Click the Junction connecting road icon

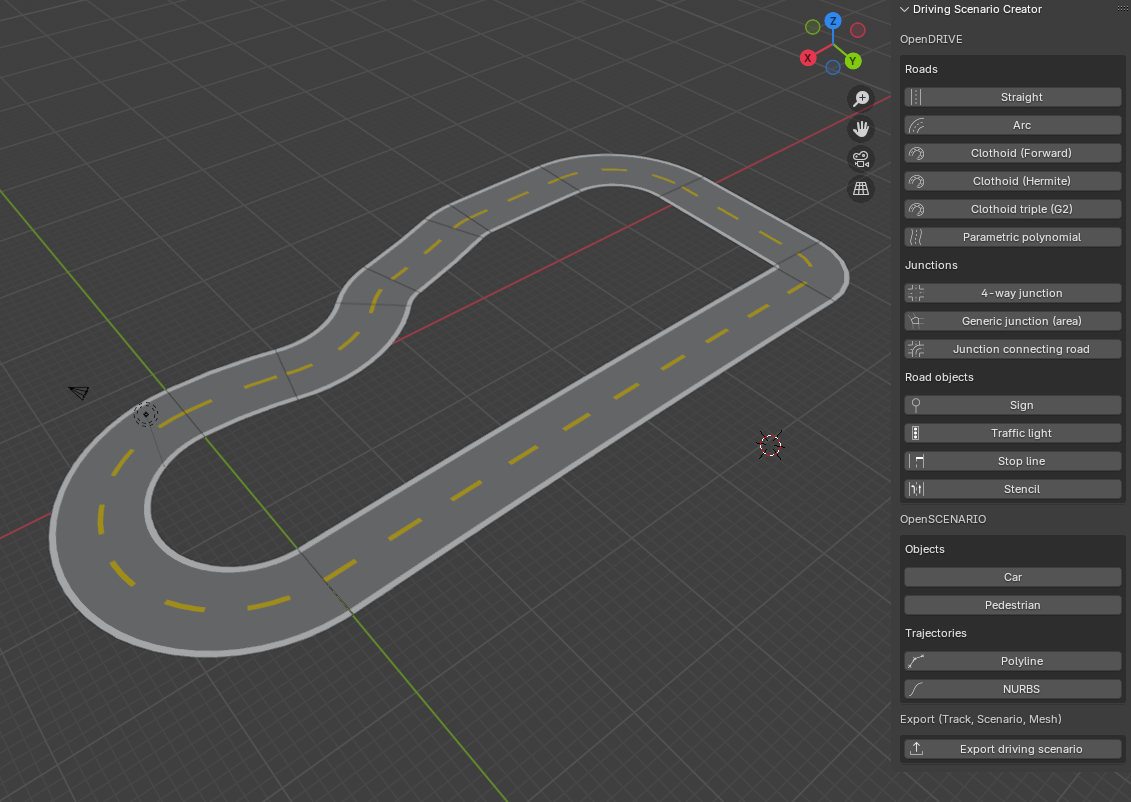pos(916,349)
